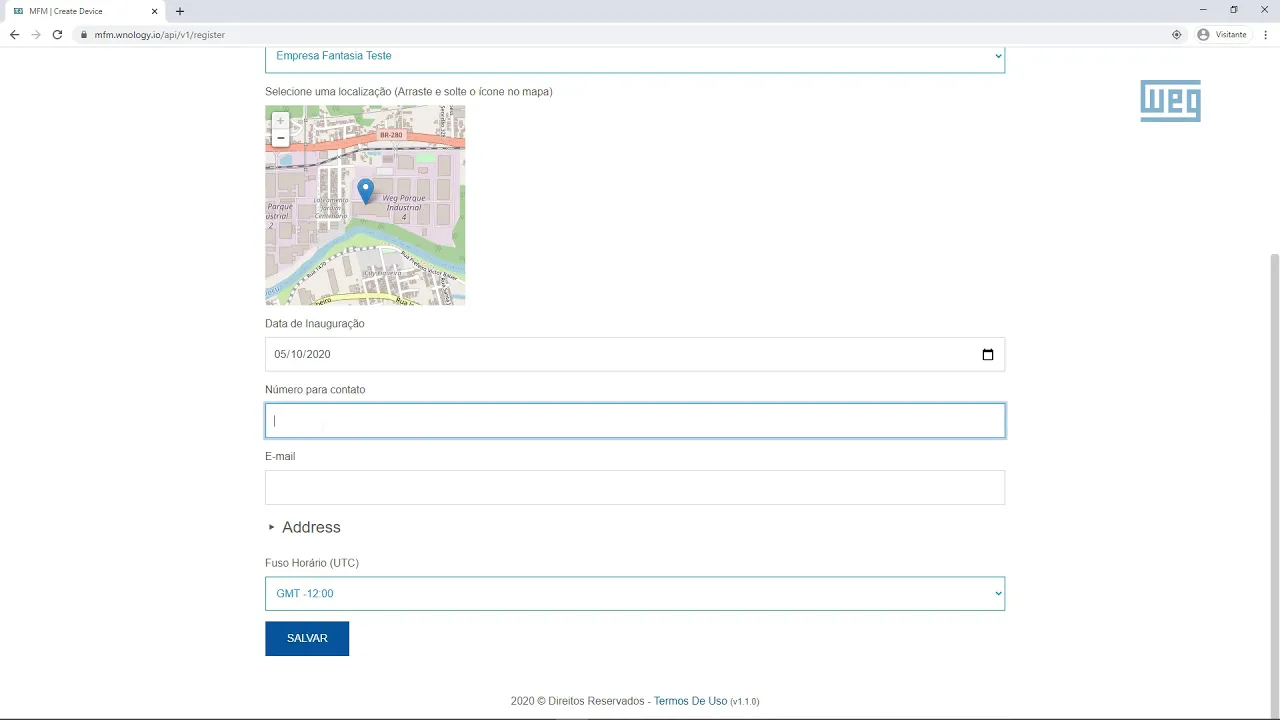Click the blue location pin marker

coord(366,191)
